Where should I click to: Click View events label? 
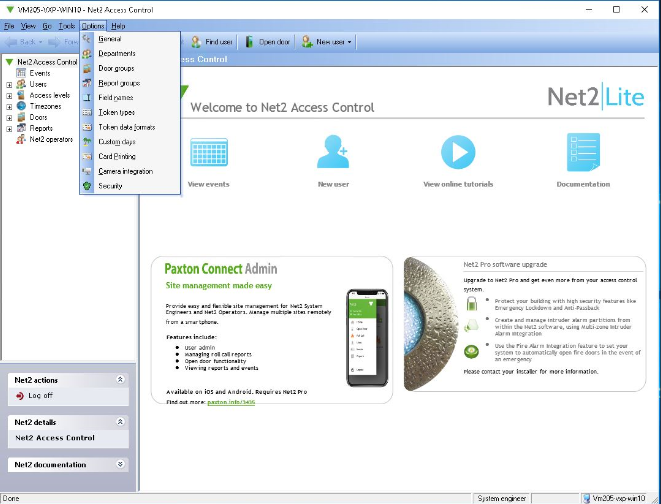click(x=209, y=184)
